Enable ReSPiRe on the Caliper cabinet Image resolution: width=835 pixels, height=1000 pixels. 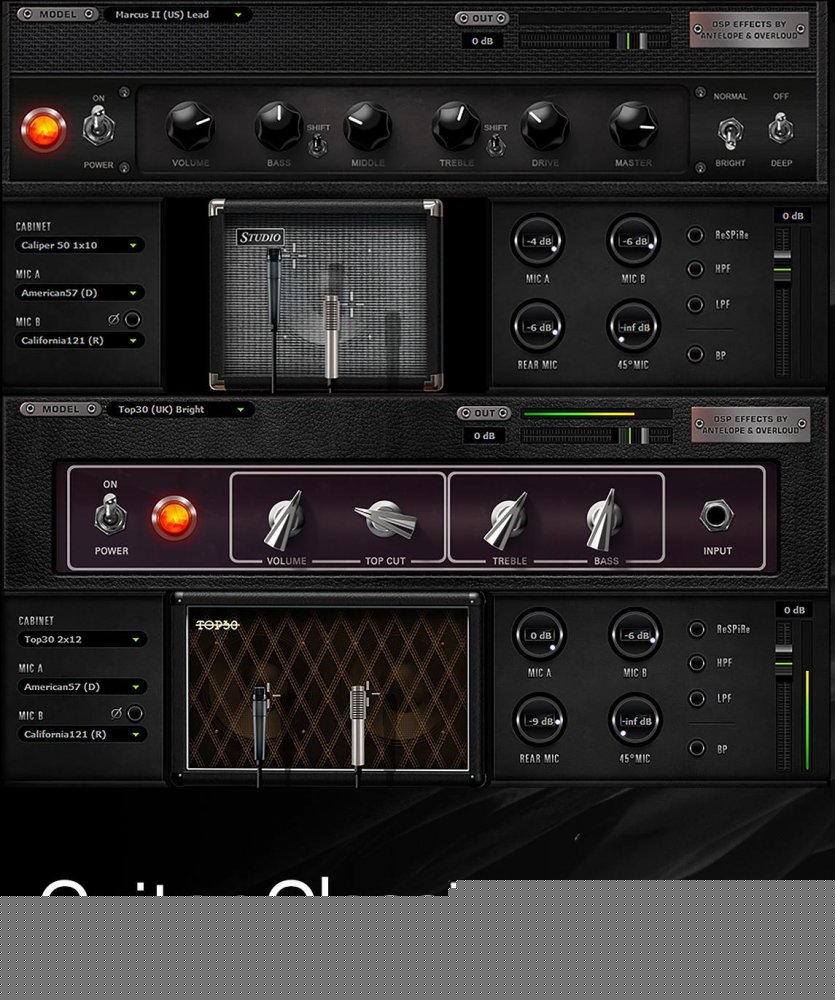pyautogui.click(x=695, y=235)
